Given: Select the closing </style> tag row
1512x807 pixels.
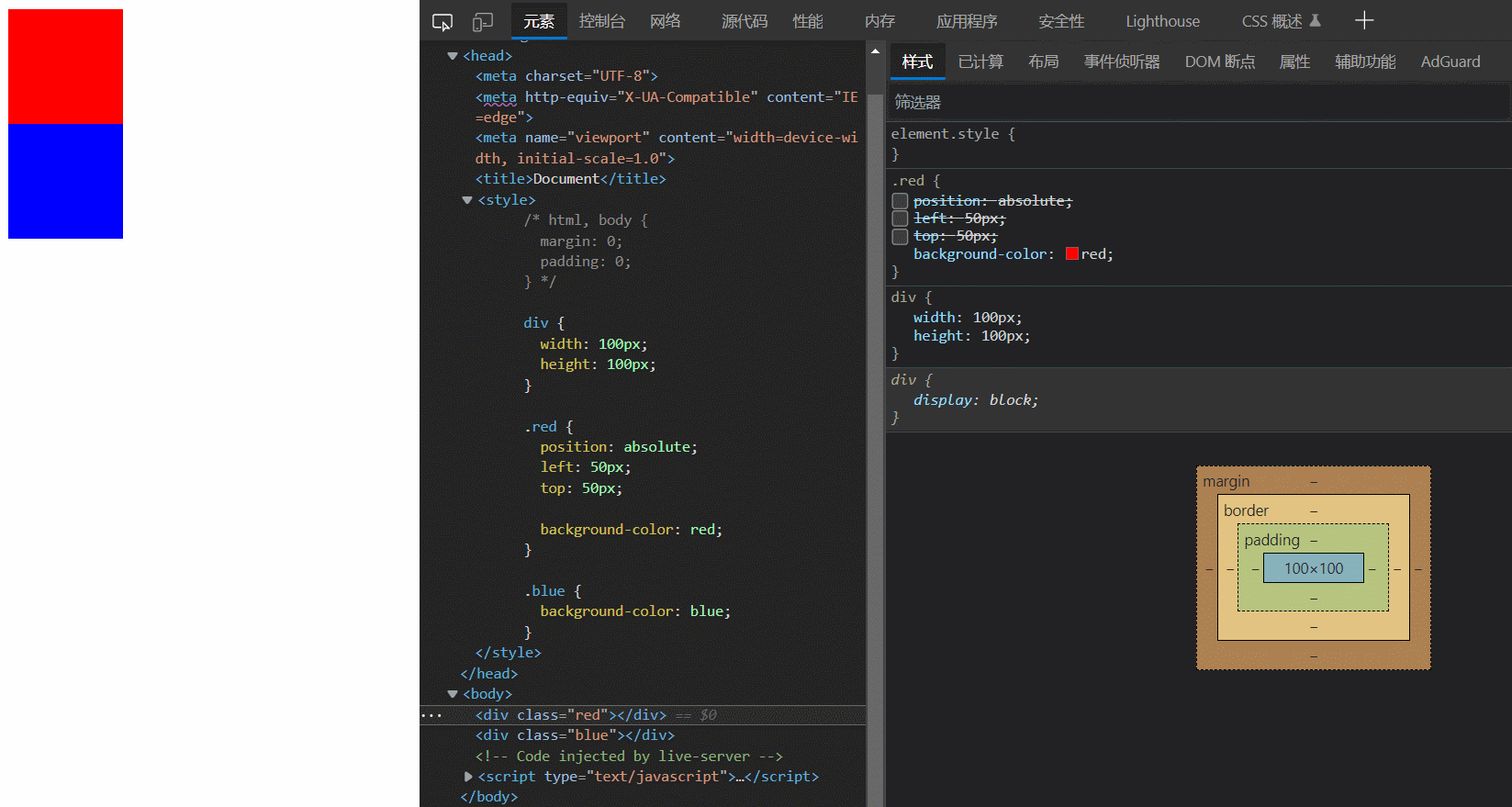Looking at the screenshot, I should coord(508,653).
